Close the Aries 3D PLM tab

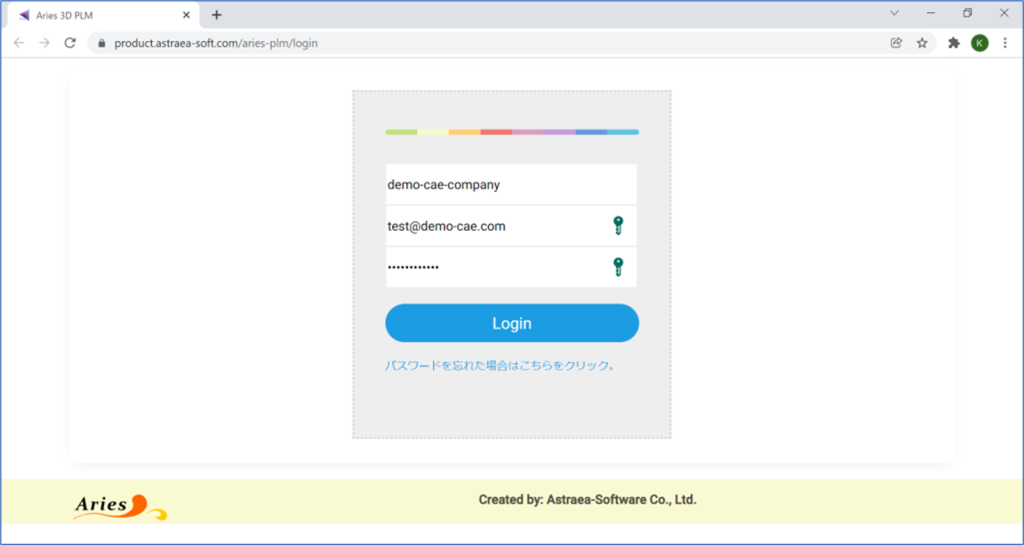[186, 15]
